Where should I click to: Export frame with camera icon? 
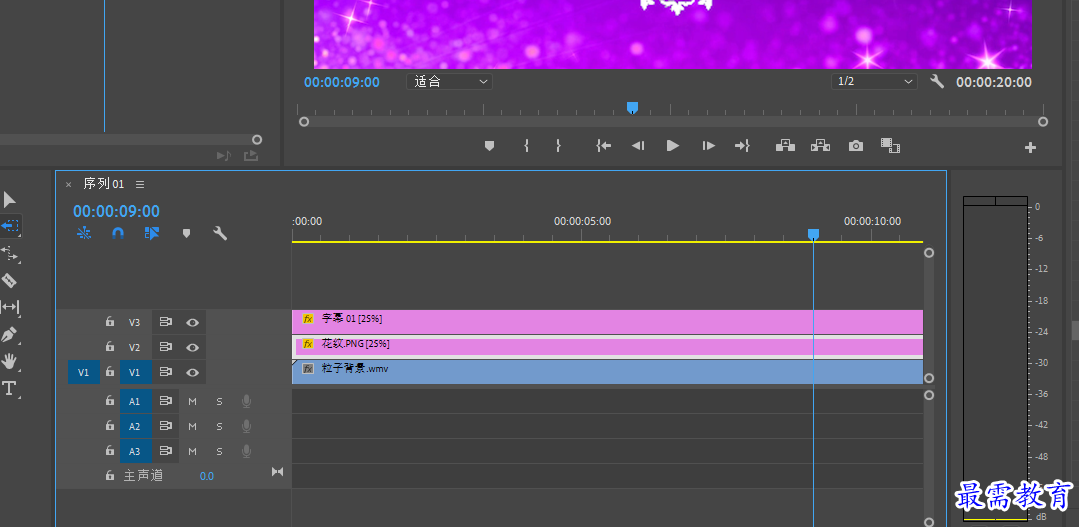[855, 146]
